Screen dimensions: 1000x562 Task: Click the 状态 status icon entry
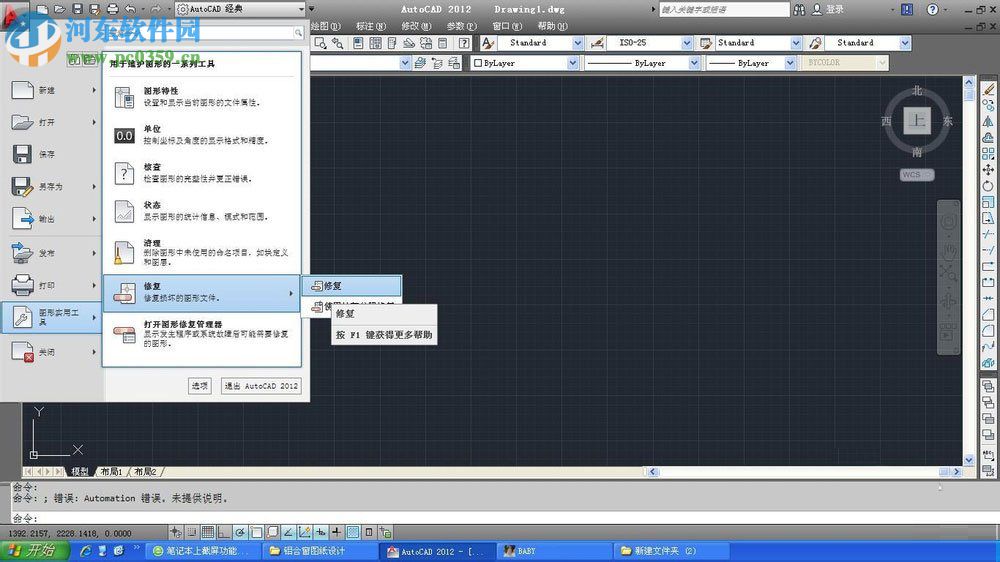point(202,211)
